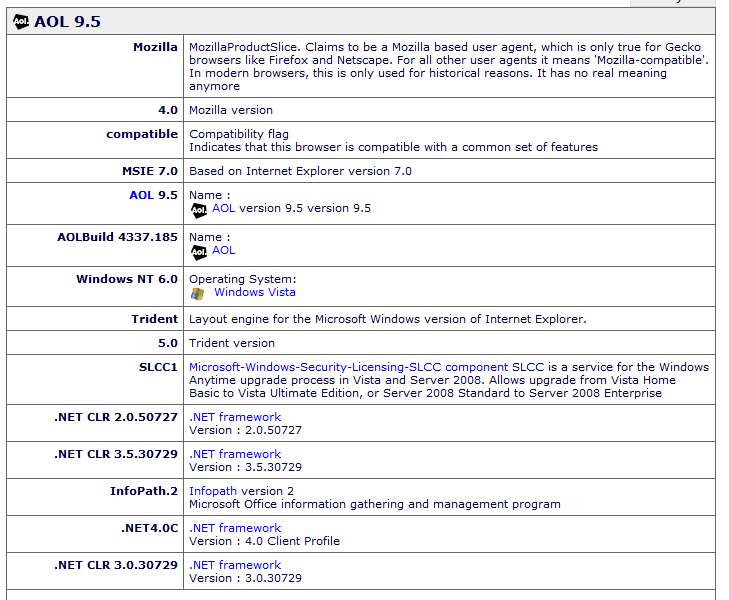This screenshot has width=729, height=600.
Task: Click the Windows NT 6.0 label
Action: (x=127, y=279)
